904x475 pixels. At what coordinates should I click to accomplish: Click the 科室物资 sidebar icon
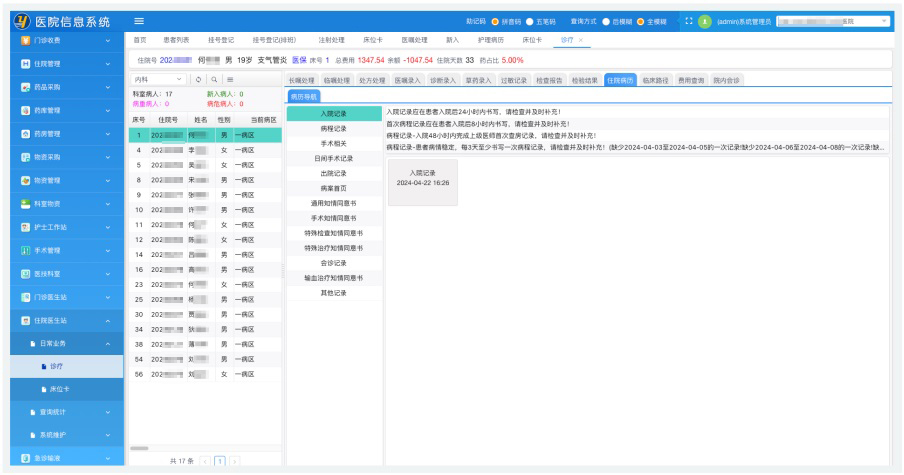(x=25, y=203)
